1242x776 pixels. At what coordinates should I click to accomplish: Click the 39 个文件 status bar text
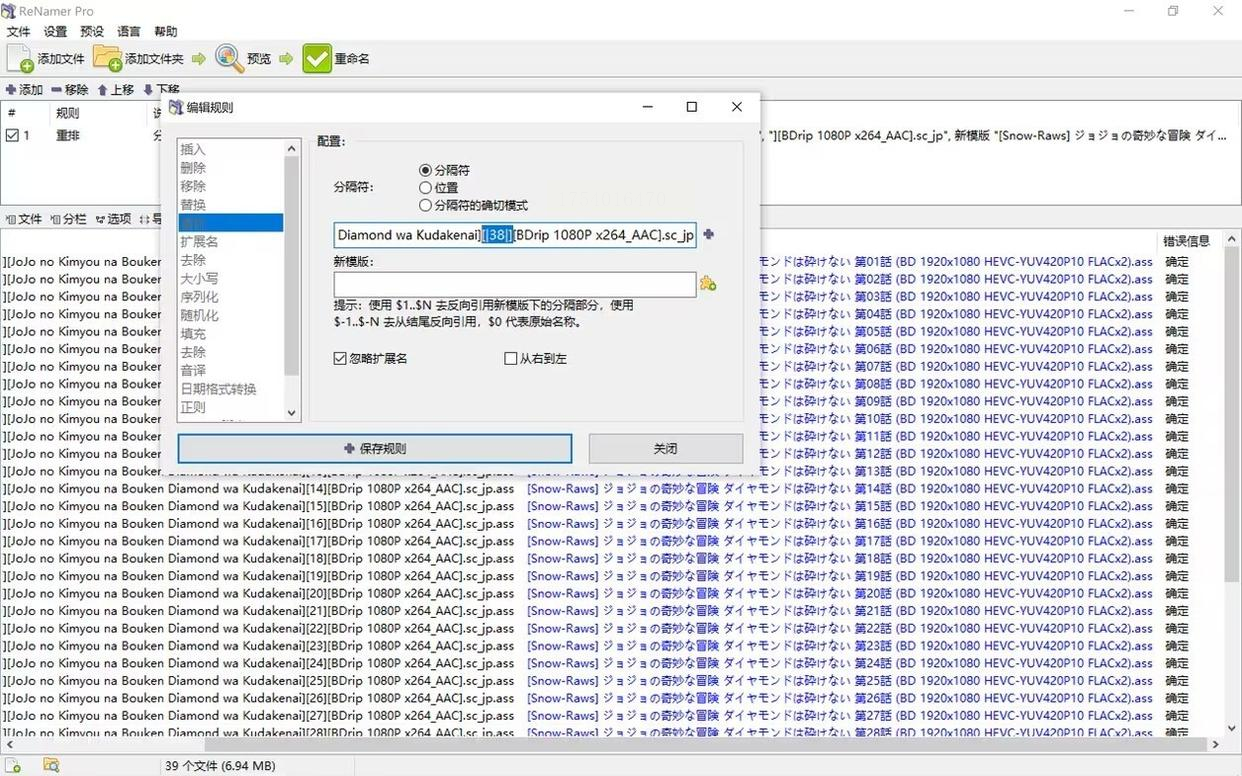click(219, 766)
